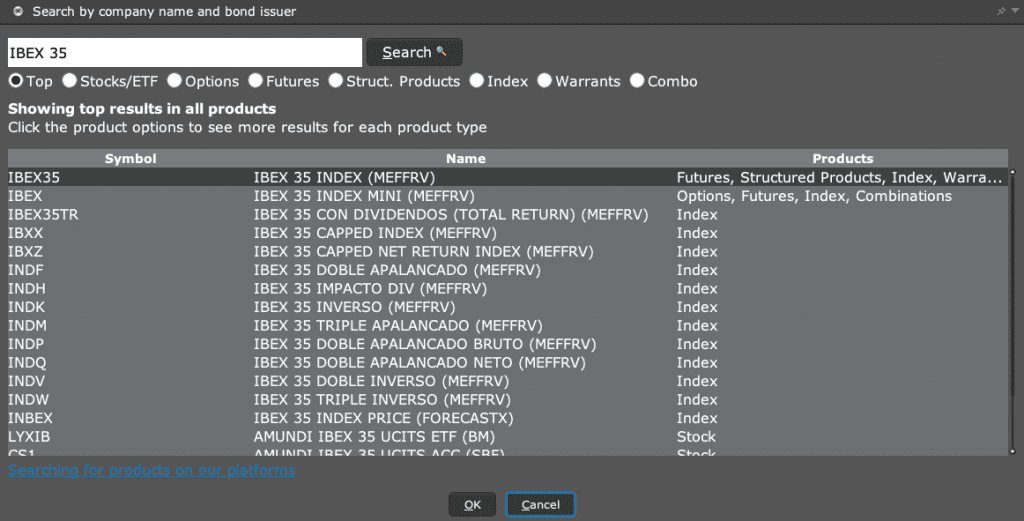Select the LYXIB Amundi ETF row
1024x521 pixels.
[x=508, y=436]
